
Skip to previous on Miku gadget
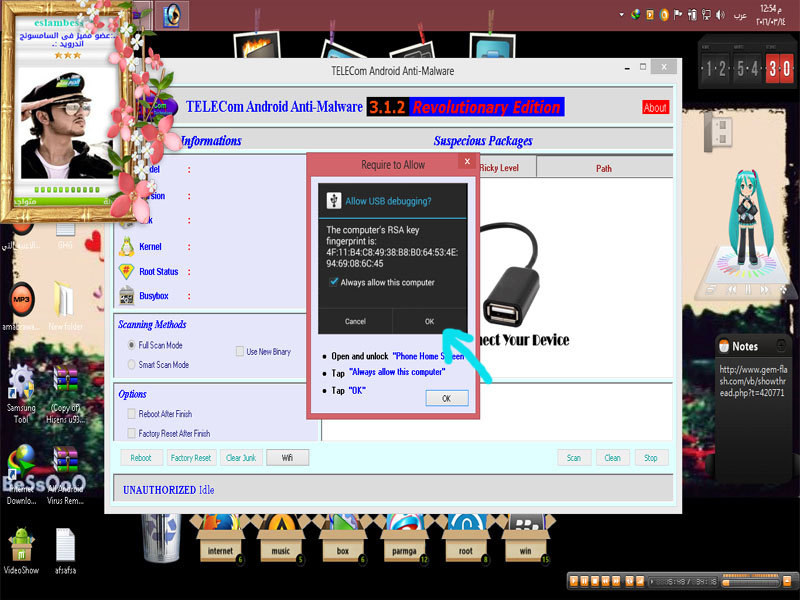(732, 290)
